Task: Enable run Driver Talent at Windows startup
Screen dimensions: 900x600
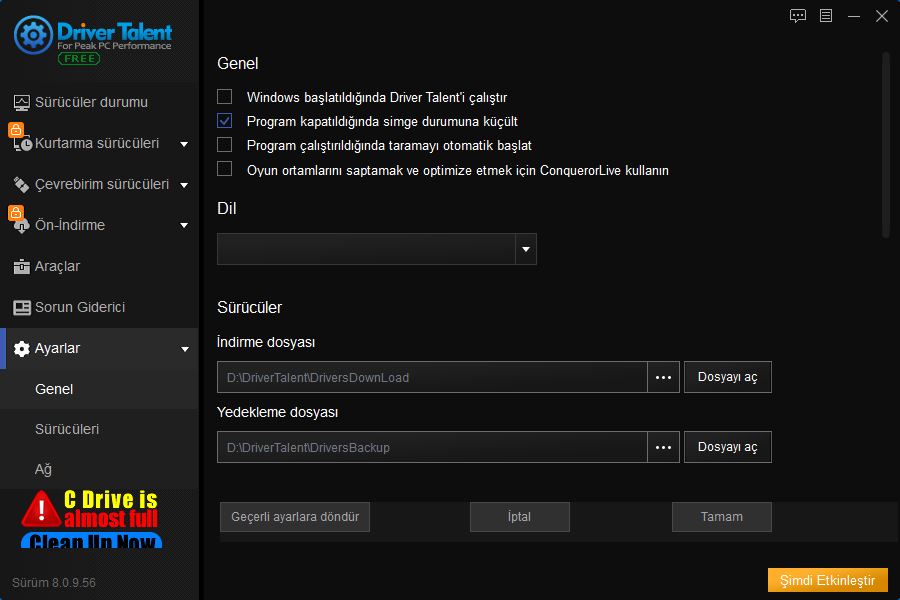Action: click(224, 96)
